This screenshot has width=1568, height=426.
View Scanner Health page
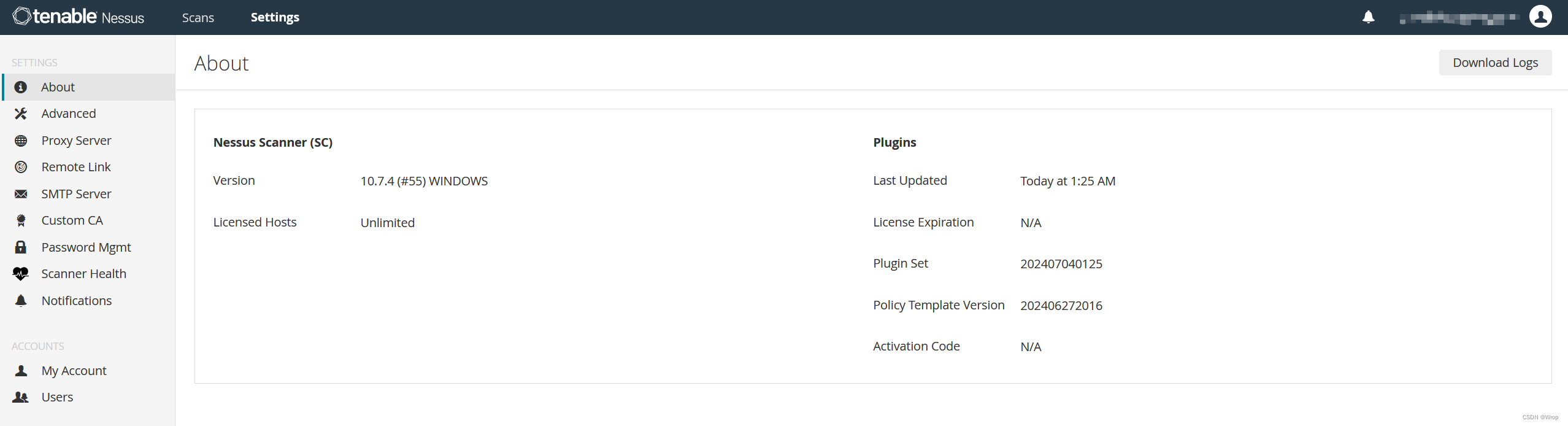pos(88,274)
